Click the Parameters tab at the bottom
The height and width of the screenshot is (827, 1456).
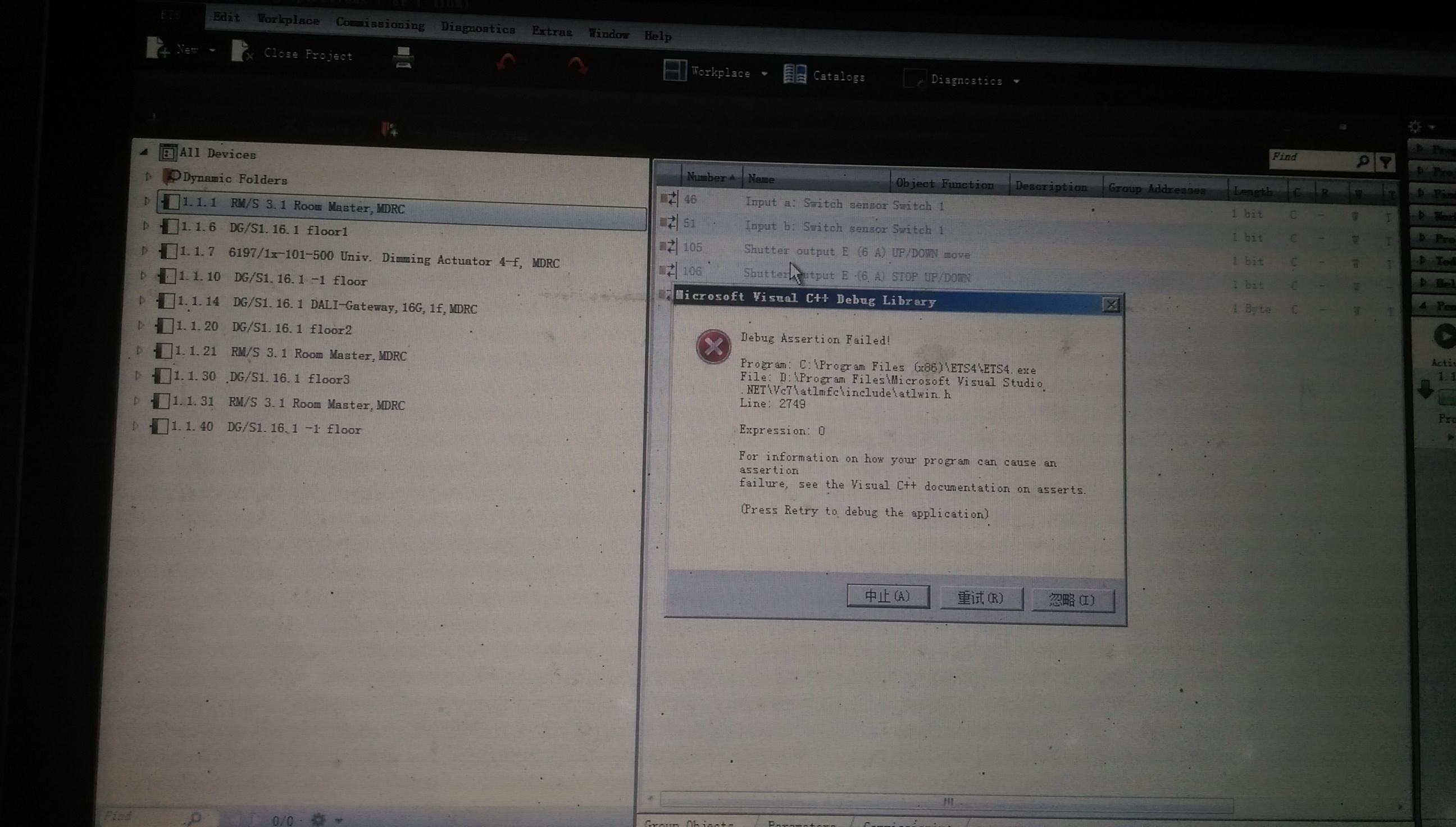[x=802, y=823]
